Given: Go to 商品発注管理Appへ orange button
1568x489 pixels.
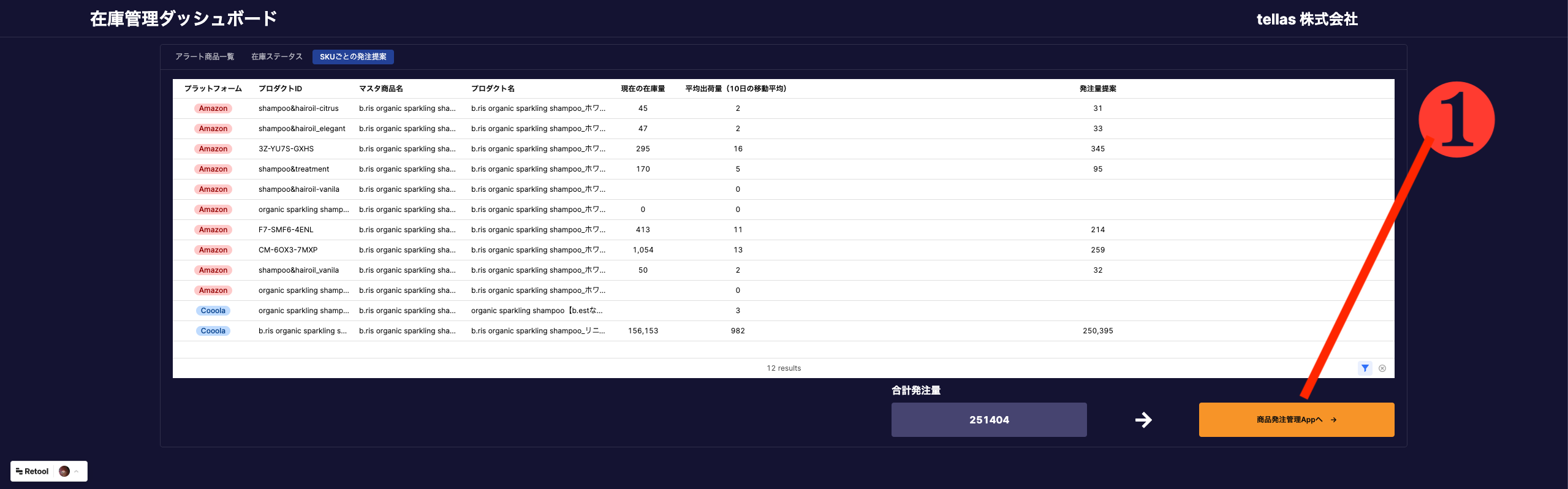Looking at the screenshot, I should 1297,420.
